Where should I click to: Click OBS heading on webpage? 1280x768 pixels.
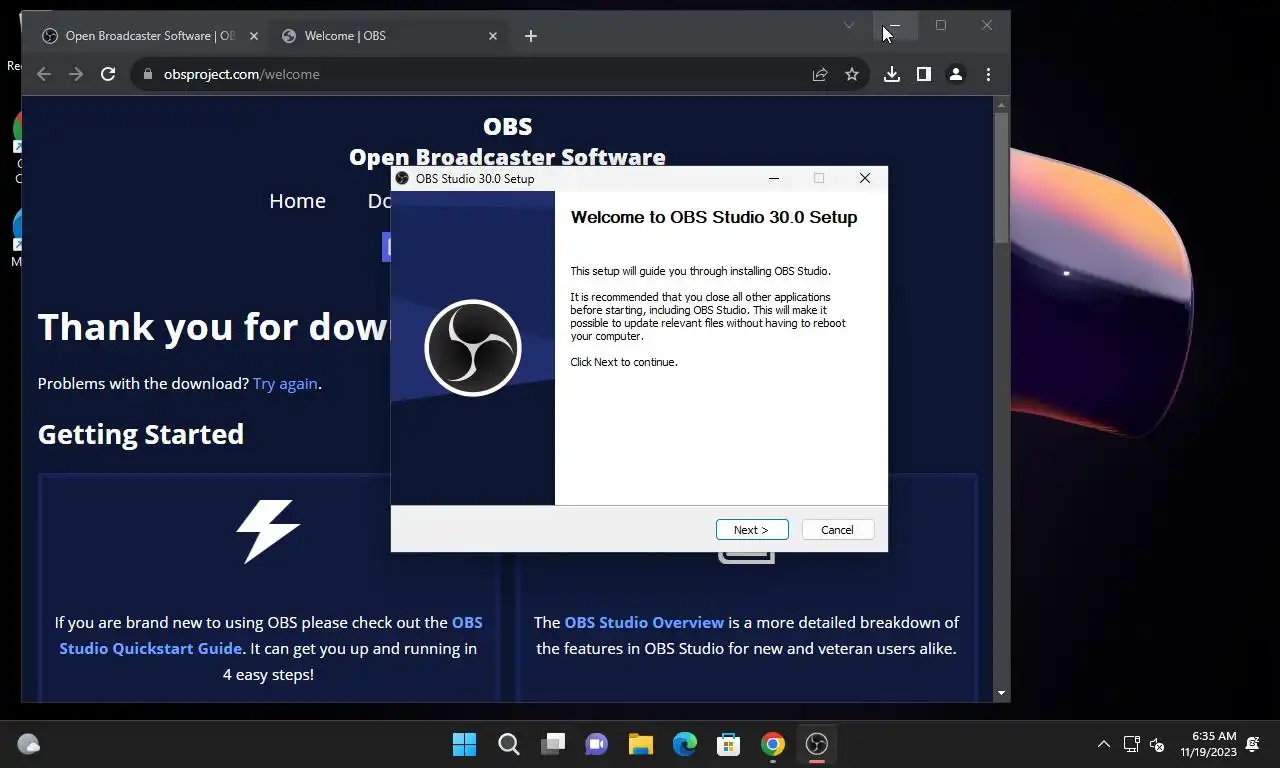tap(507, 126)
